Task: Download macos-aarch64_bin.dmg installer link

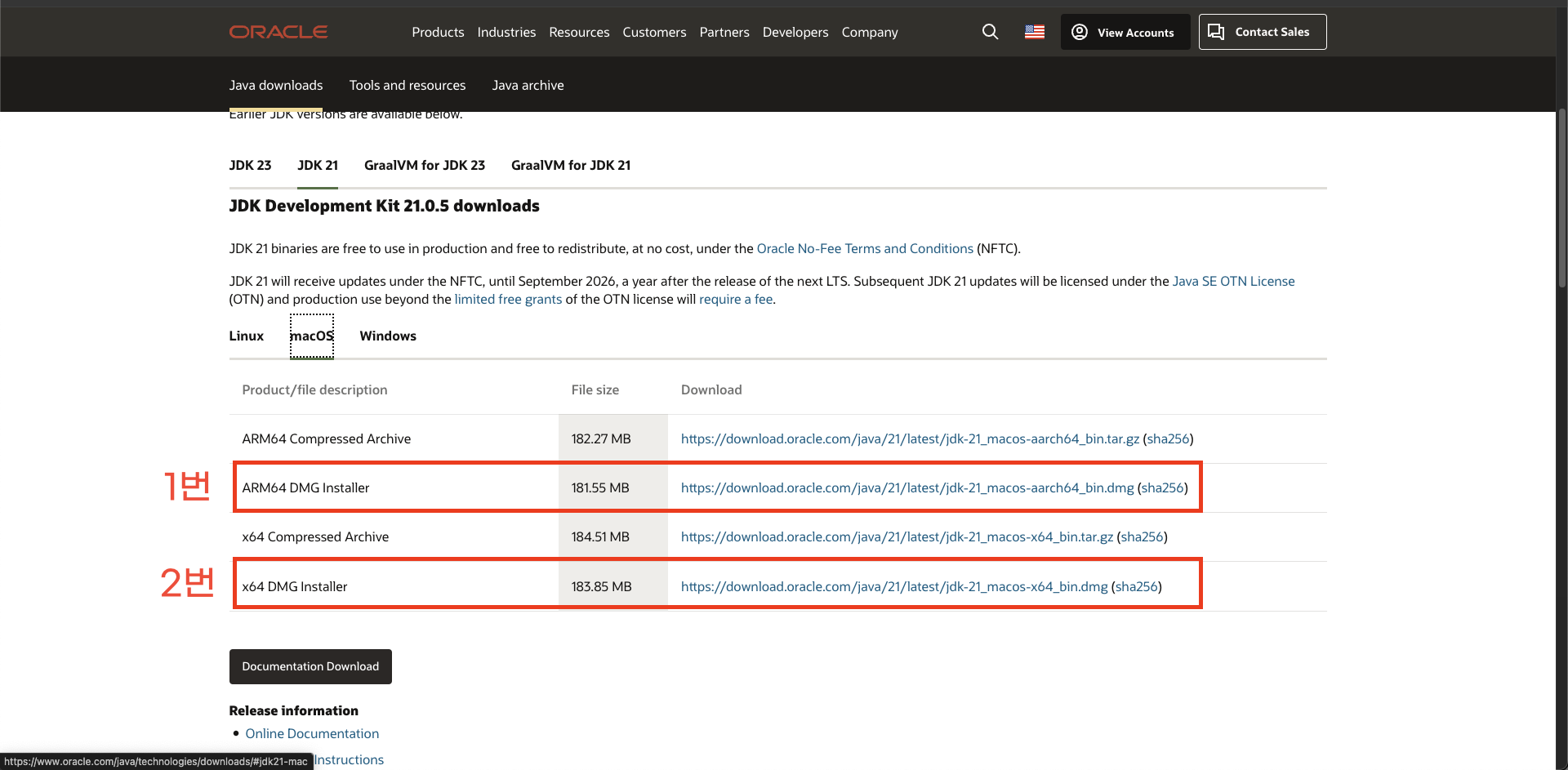Action: coord(907,487)
